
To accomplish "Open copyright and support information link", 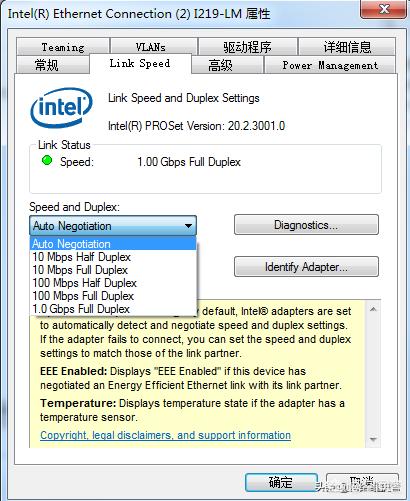I will (x=165, y=435).
